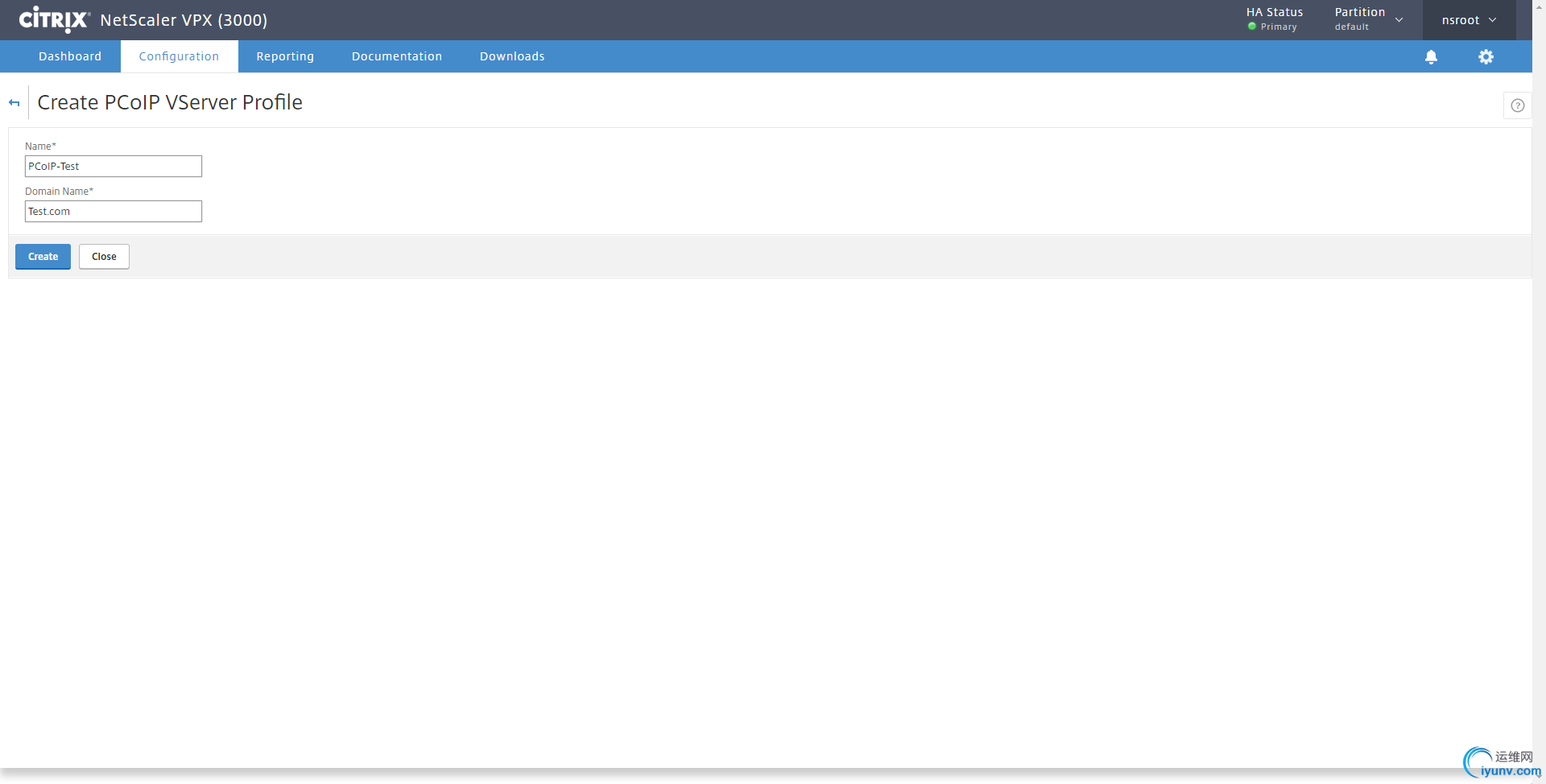Open the Downloads tab
This screenshot has width=1546, height=784.
[x=512, y=56]
